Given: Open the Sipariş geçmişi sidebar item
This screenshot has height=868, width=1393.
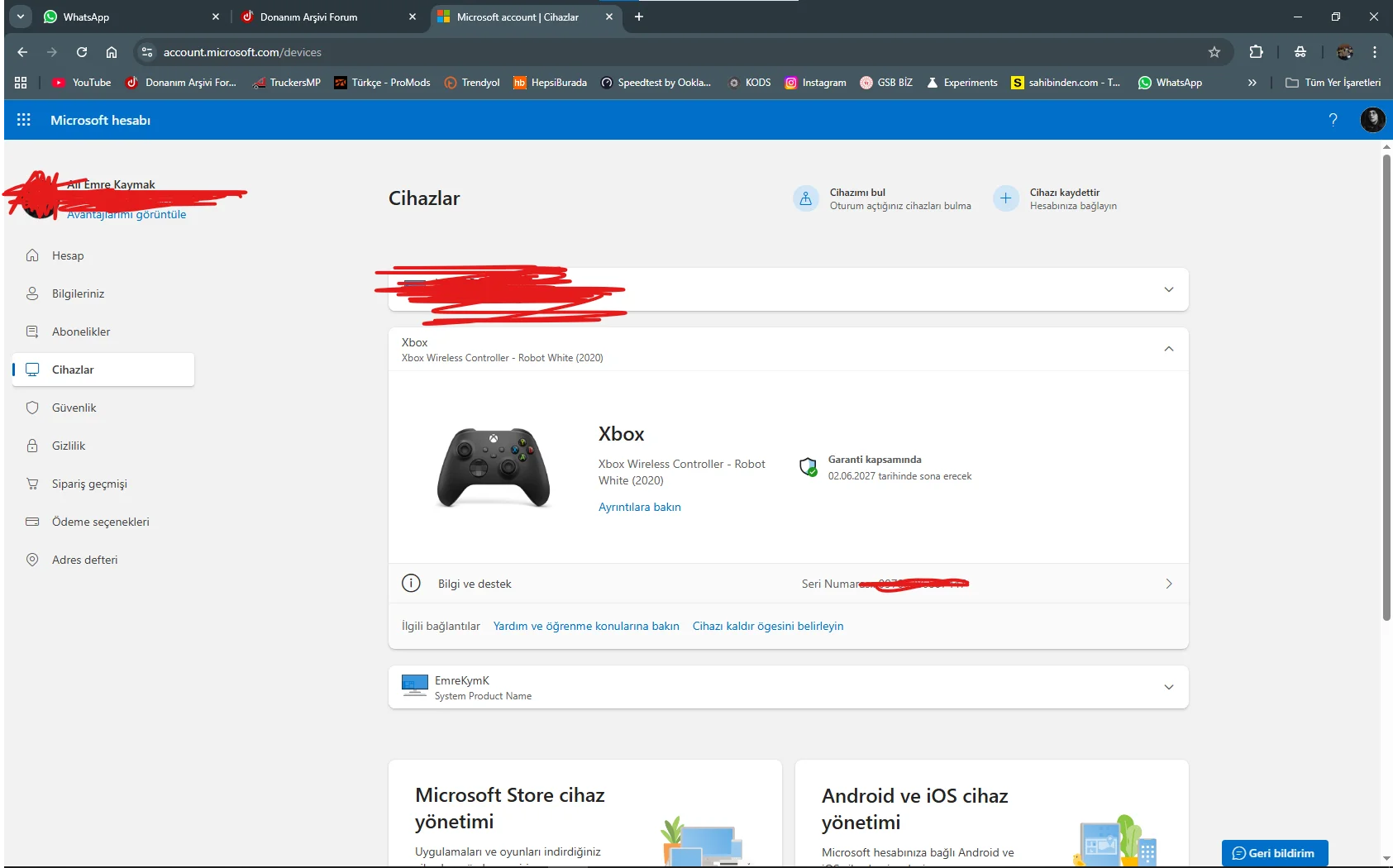Looking at the screenshot, I should [103, 484].
